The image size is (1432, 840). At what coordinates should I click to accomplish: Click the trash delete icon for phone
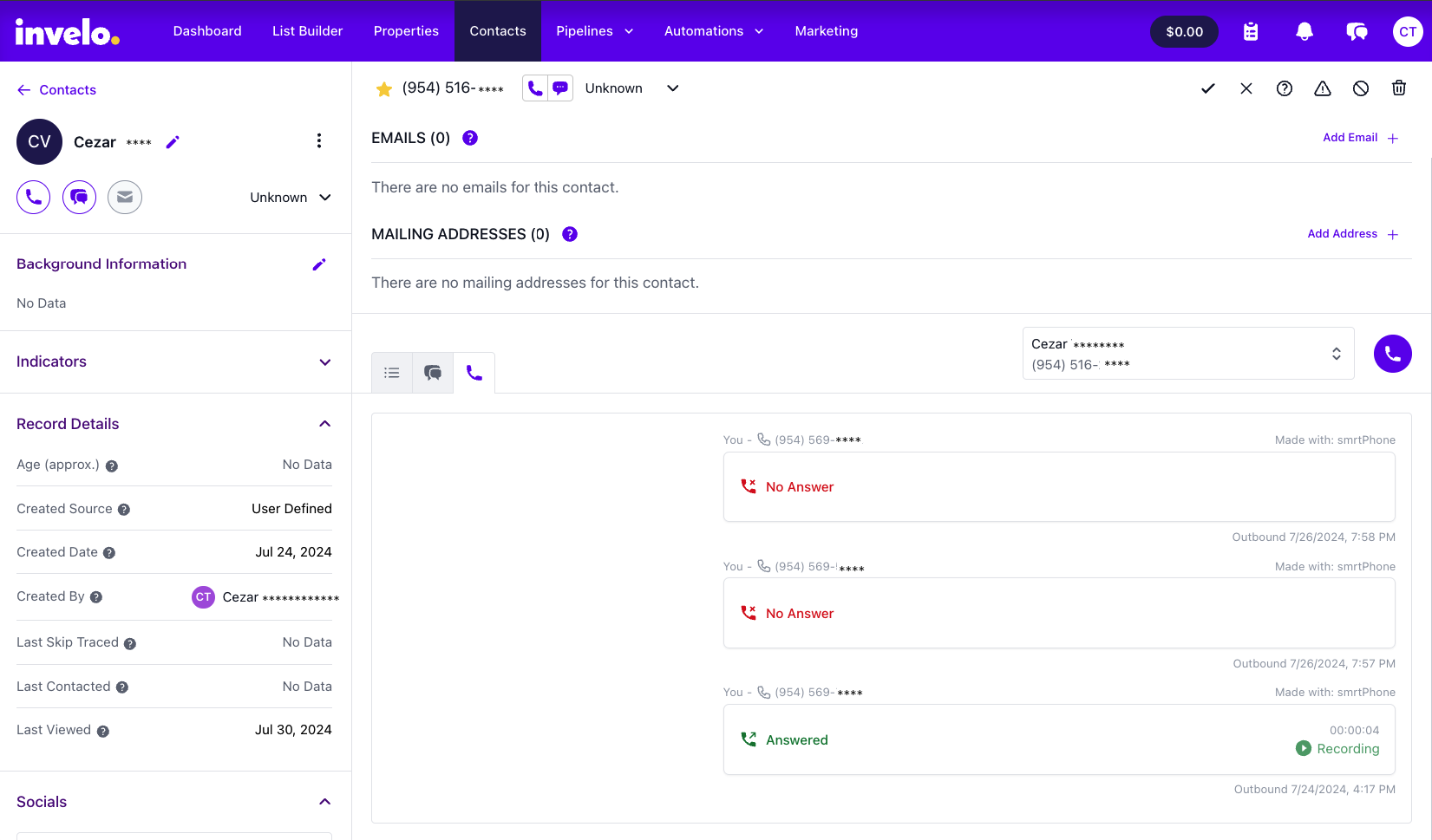pos(1398,88)
